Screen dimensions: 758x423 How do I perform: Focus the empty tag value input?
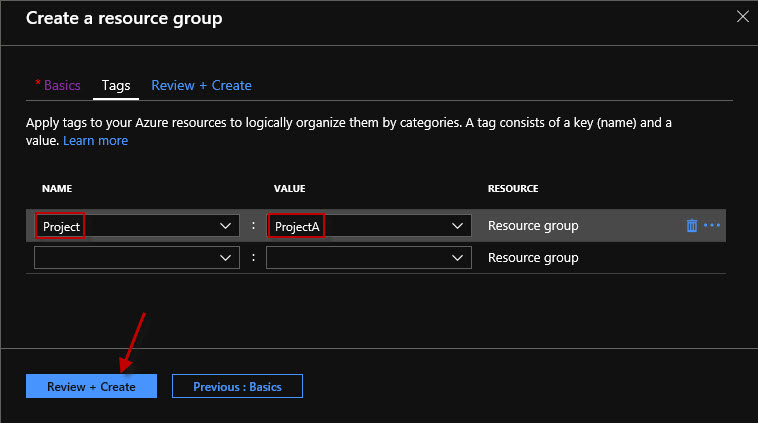coord(369,258)
